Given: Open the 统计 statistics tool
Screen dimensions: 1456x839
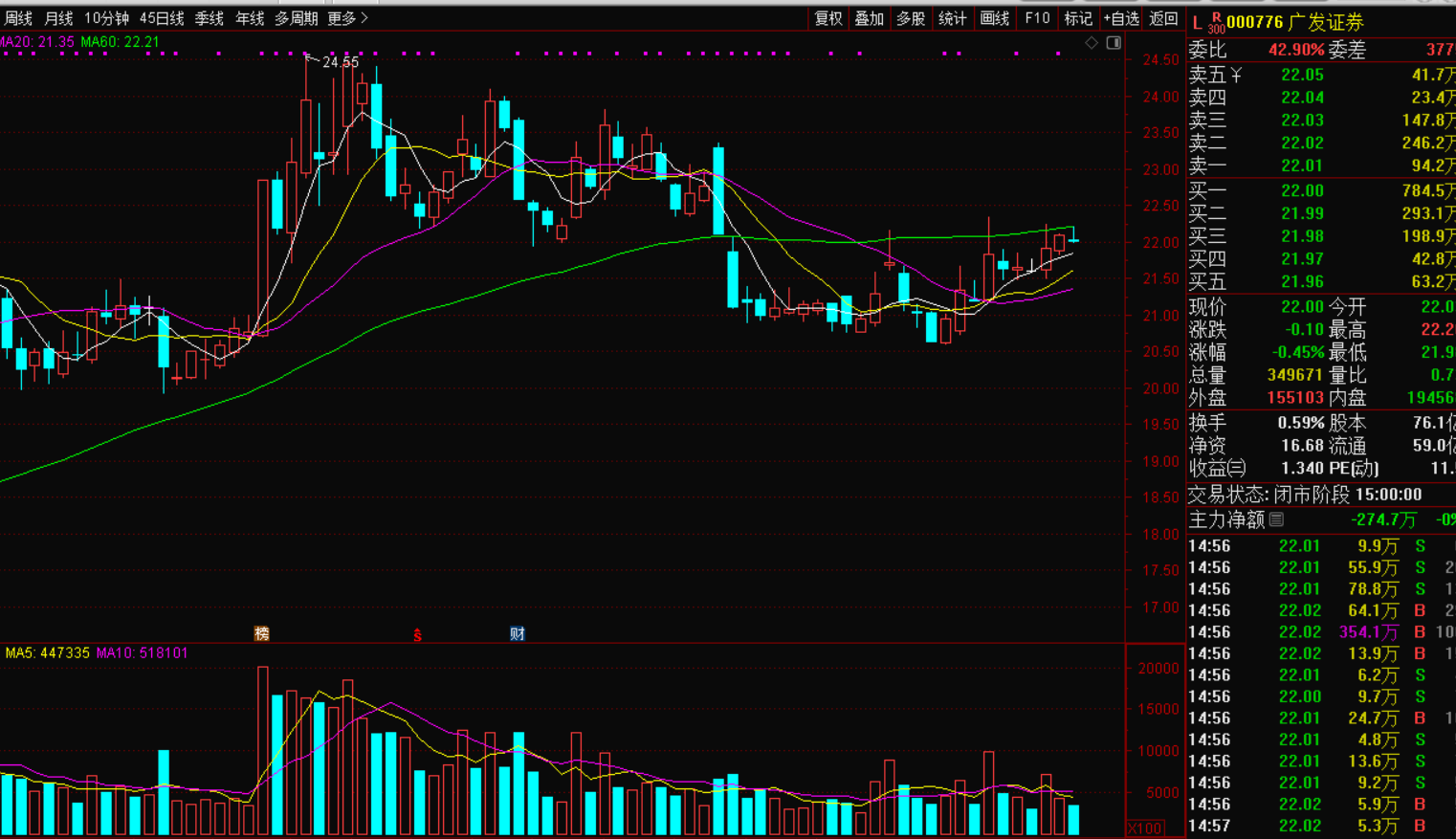Looking at the screenshot, I should pos(953,18).
